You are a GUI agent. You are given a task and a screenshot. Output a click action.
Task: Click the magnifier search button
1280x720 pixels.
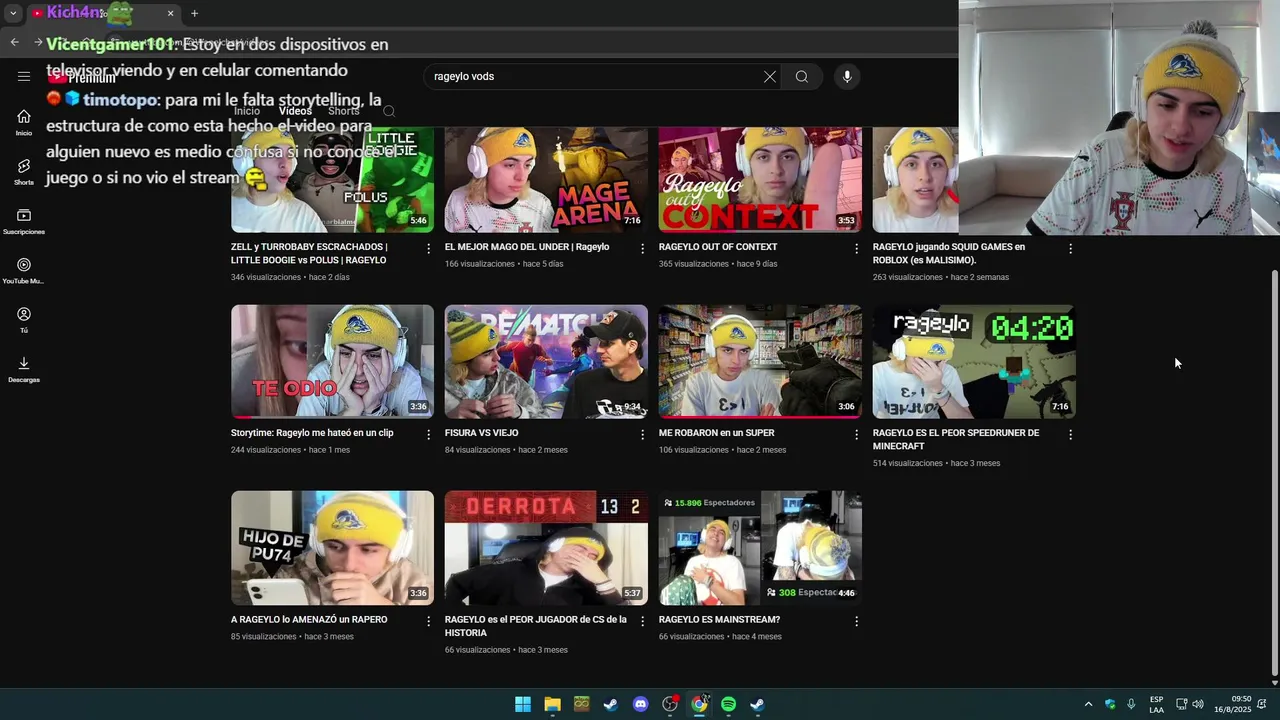(x=802, y=77)
